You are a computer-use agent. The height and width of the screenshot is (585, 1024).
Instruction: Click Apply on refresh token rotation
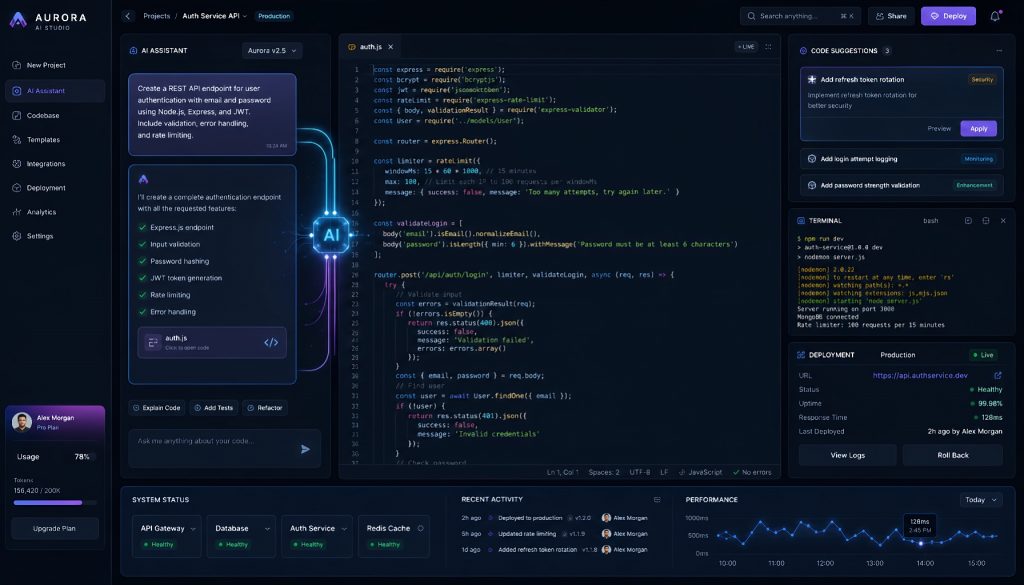click(x=978, y=129)
